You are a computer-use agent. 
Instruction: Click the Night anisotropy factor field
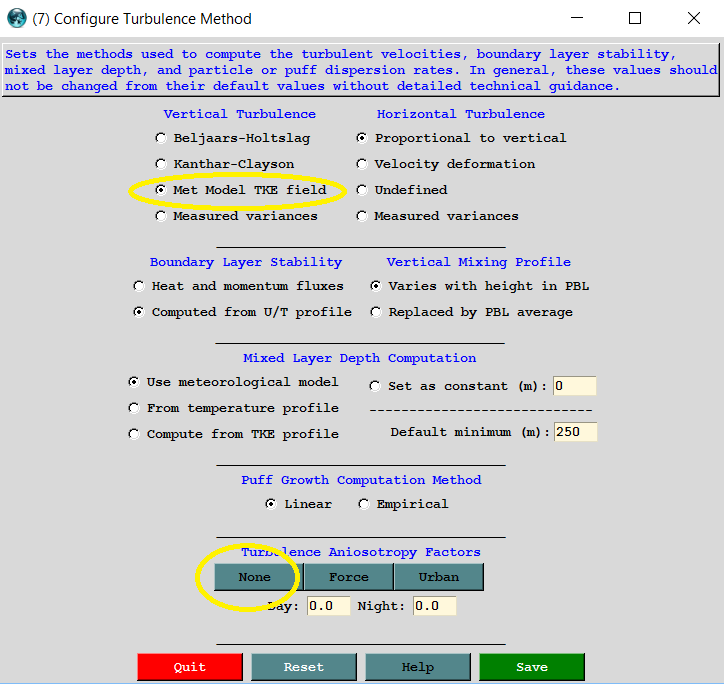[434, 606]
